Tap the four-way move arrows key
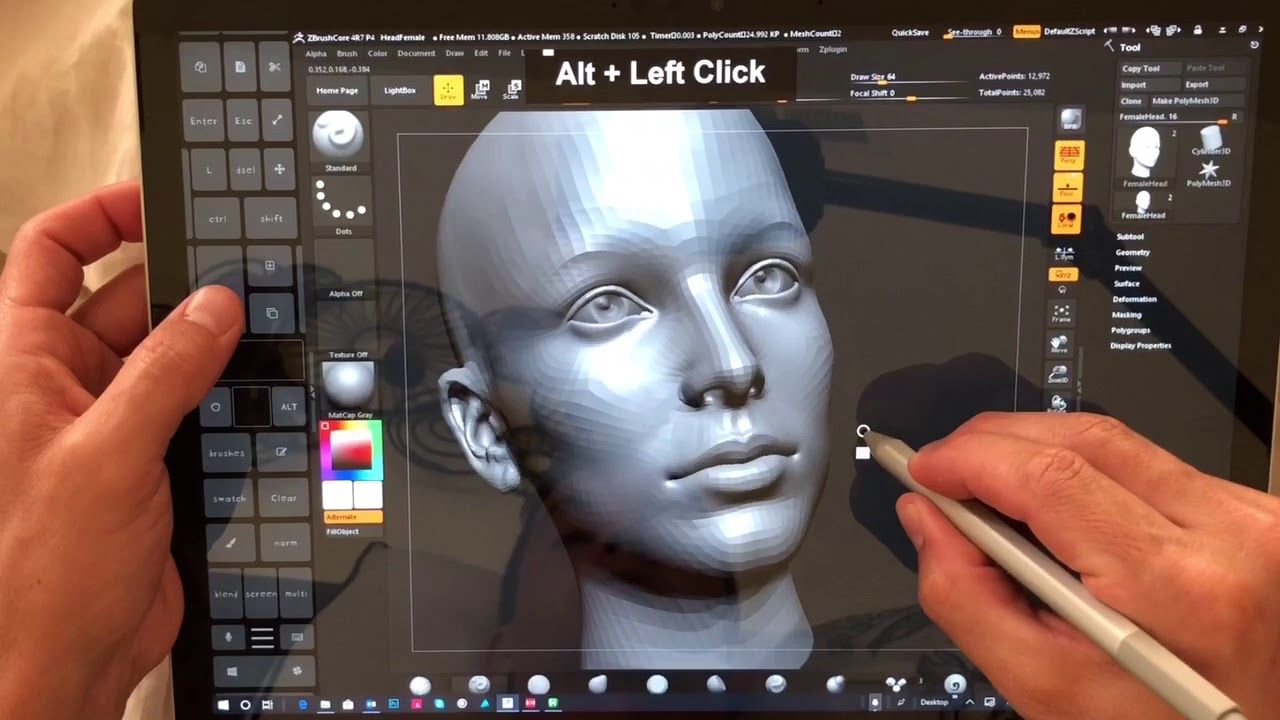The width and height of the screenshot is (1280, 720). click(279, 169)
